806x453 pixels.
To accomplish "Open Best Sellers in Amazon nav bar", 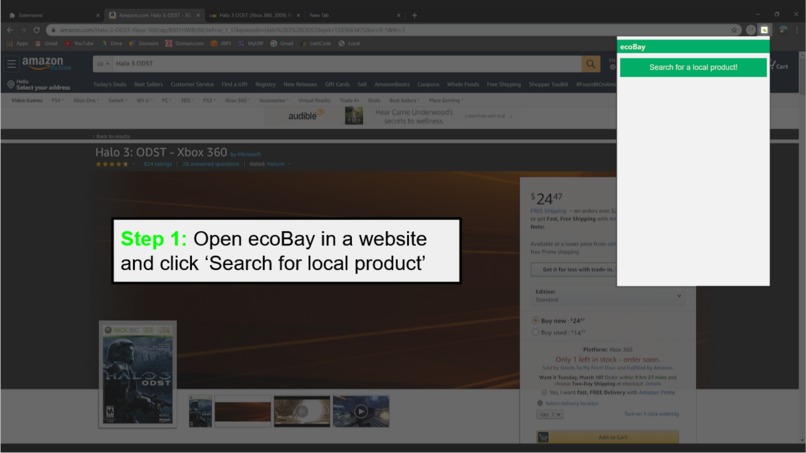I will point(148,84).
